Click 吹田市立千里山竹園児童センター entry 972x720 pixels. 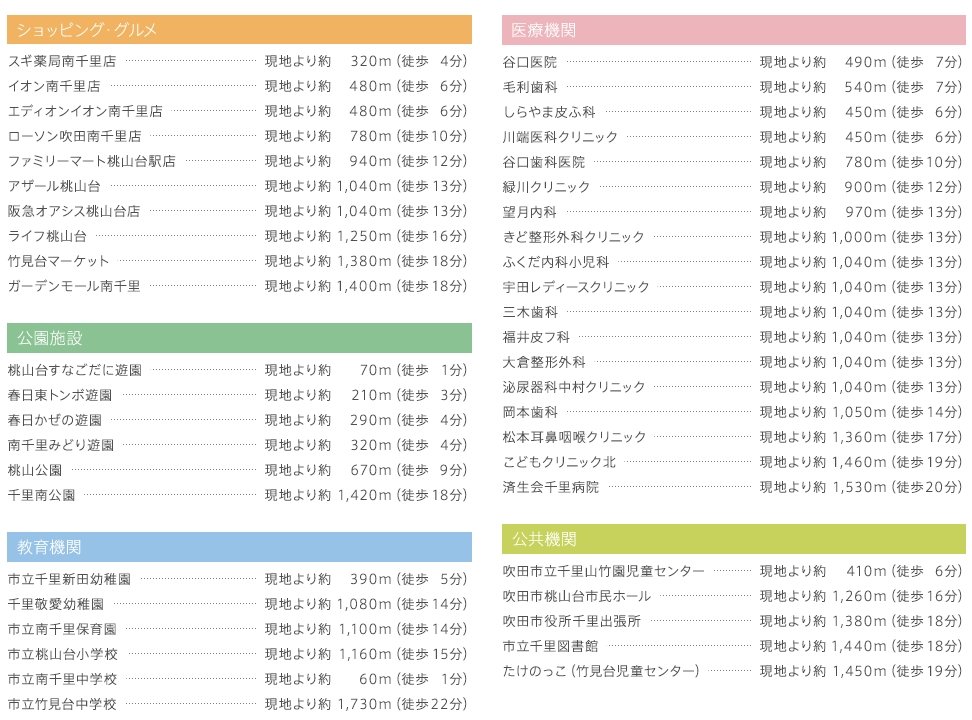coord(604,571)
